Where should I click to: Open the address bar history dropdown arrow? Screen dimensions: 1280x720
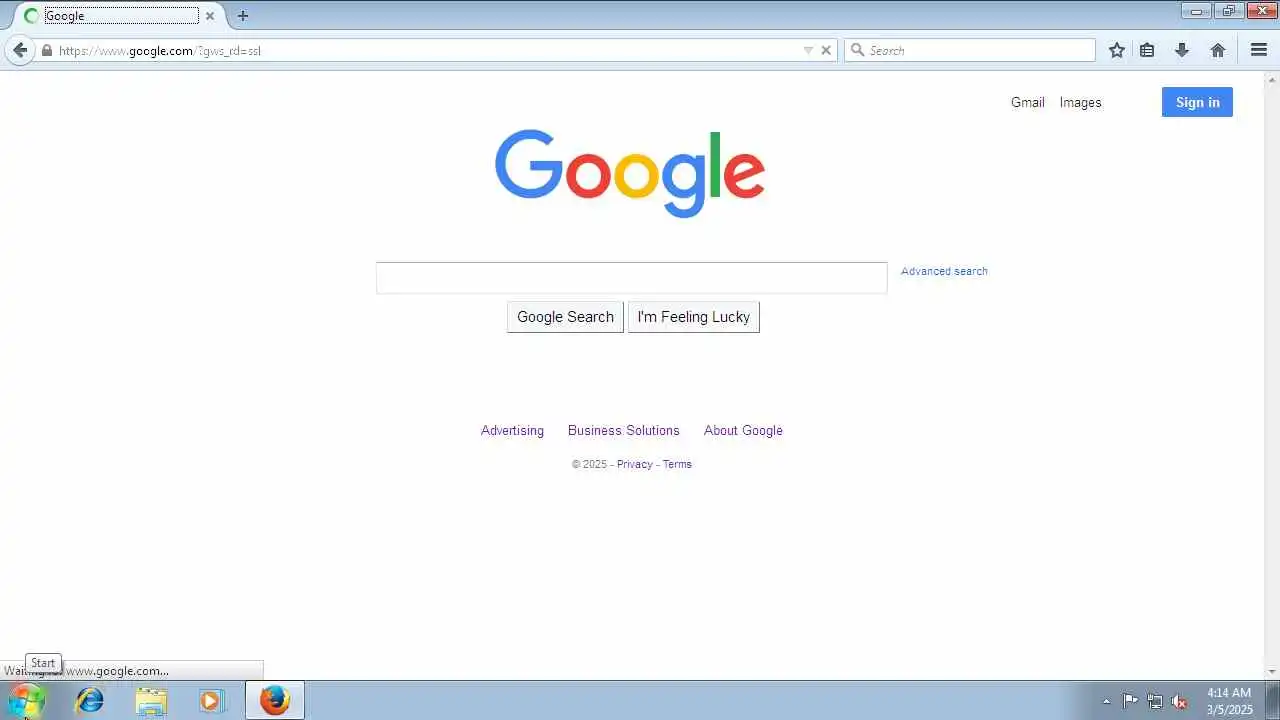point(808,50)
